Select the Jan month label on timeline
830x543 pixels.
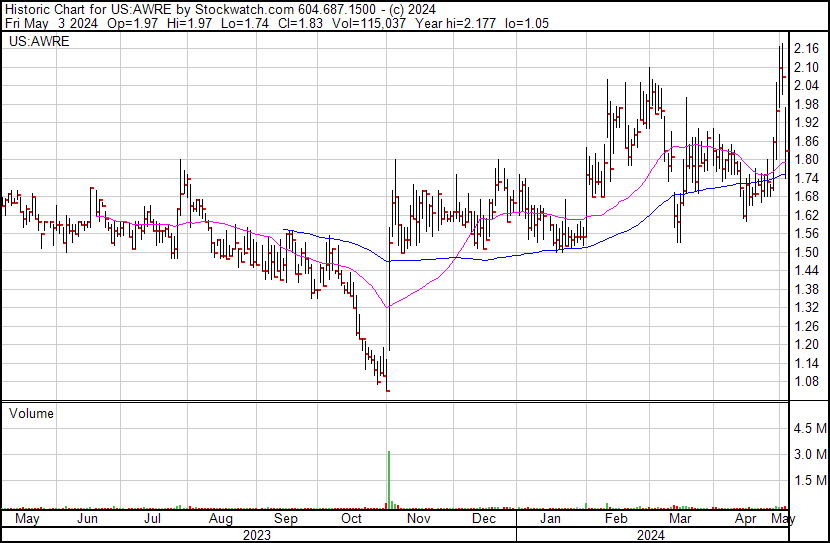[550, 520]
